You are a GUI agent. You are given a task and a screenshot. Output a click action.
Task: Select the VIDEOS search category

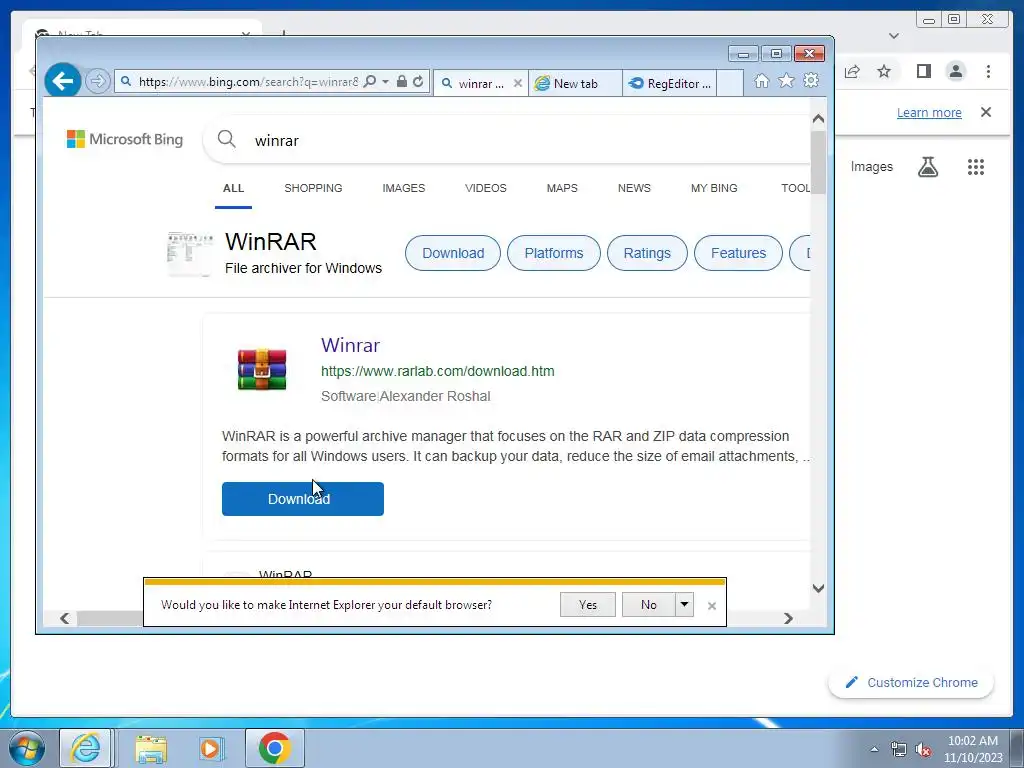click(485, 188)
